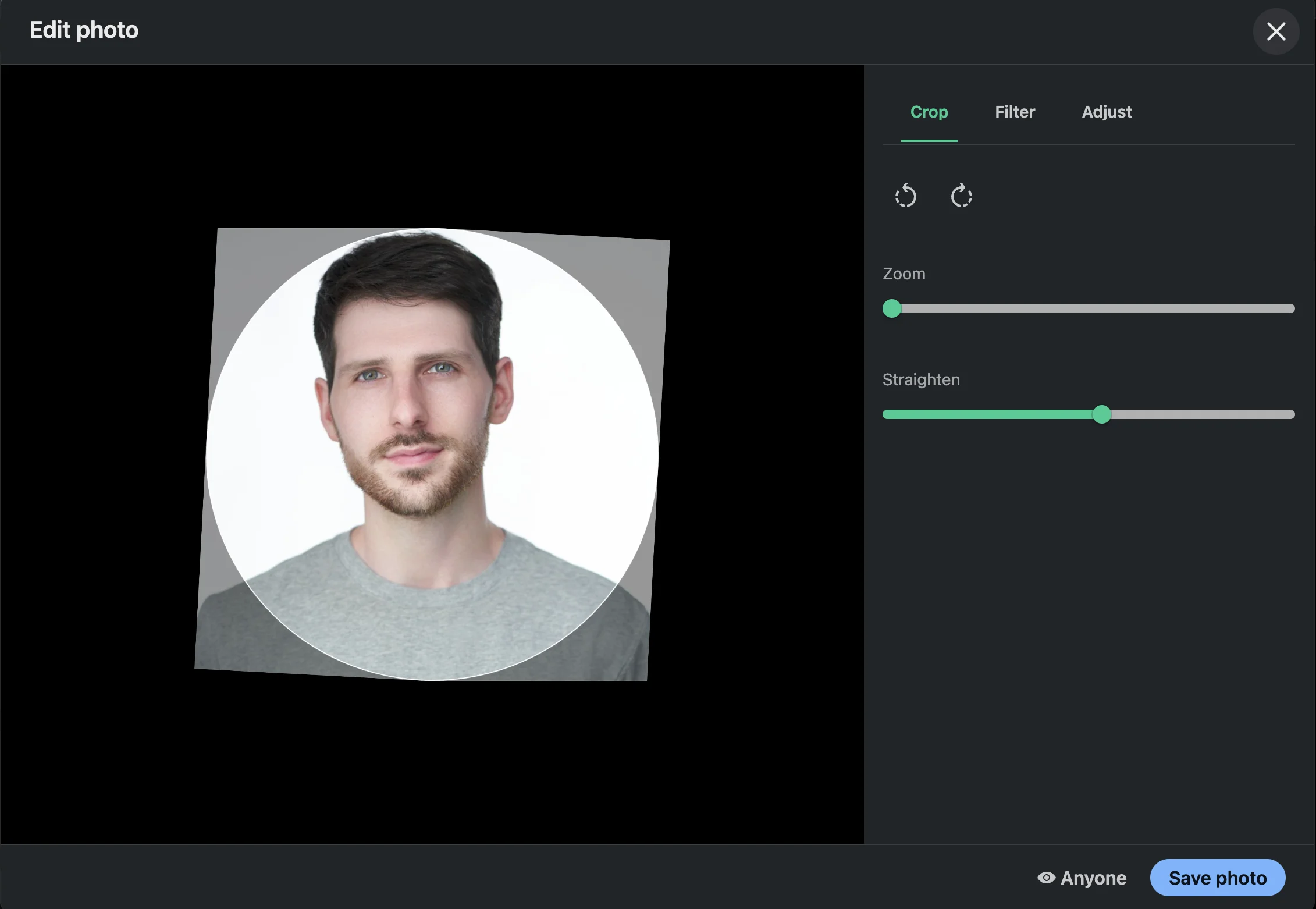Viewport: 1316px width, 909px height.
Task: Select the Crop tab
Action: (929, 112)
